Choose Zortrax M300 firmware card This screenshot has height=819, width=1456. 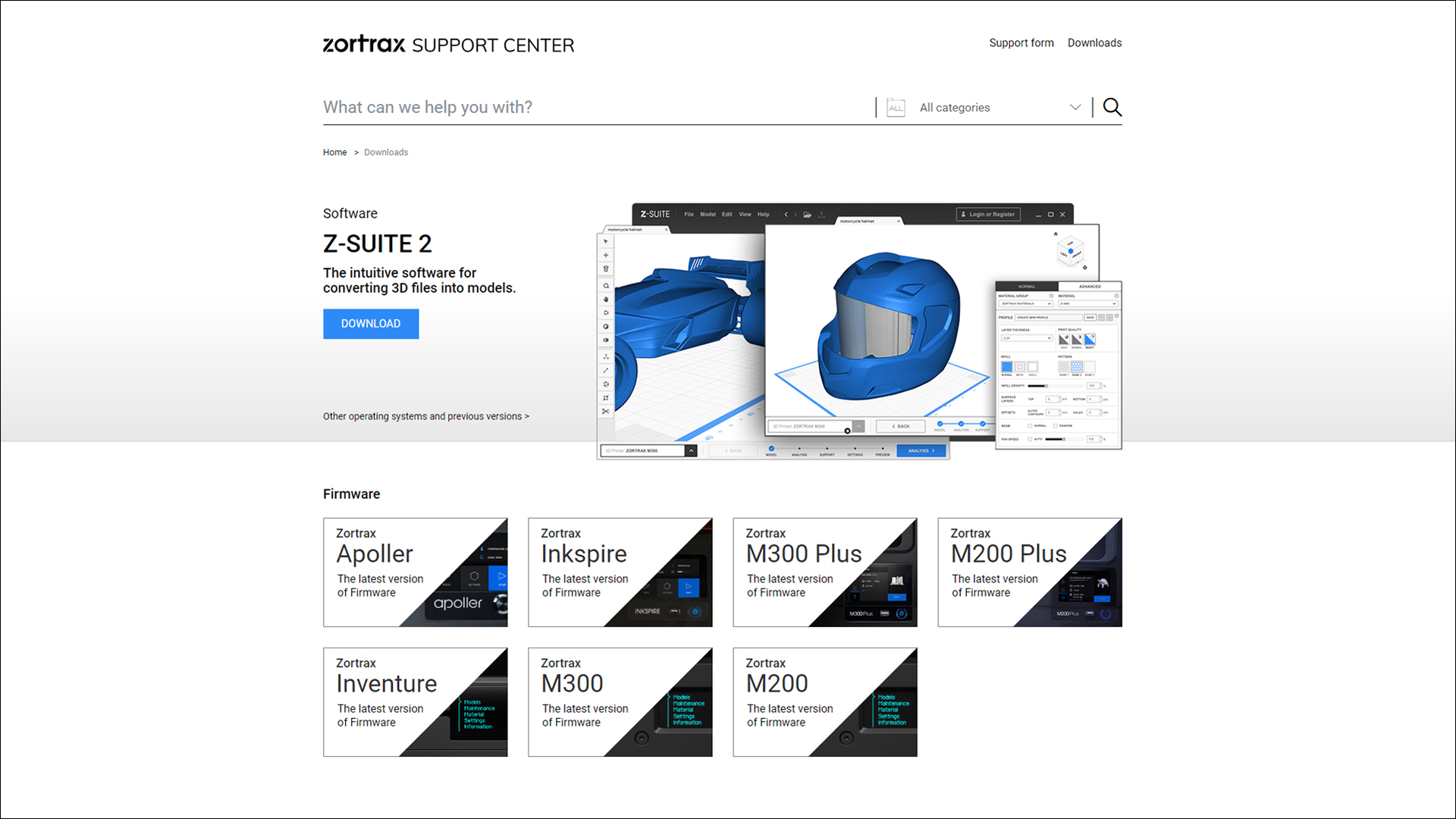click(620, 702)
